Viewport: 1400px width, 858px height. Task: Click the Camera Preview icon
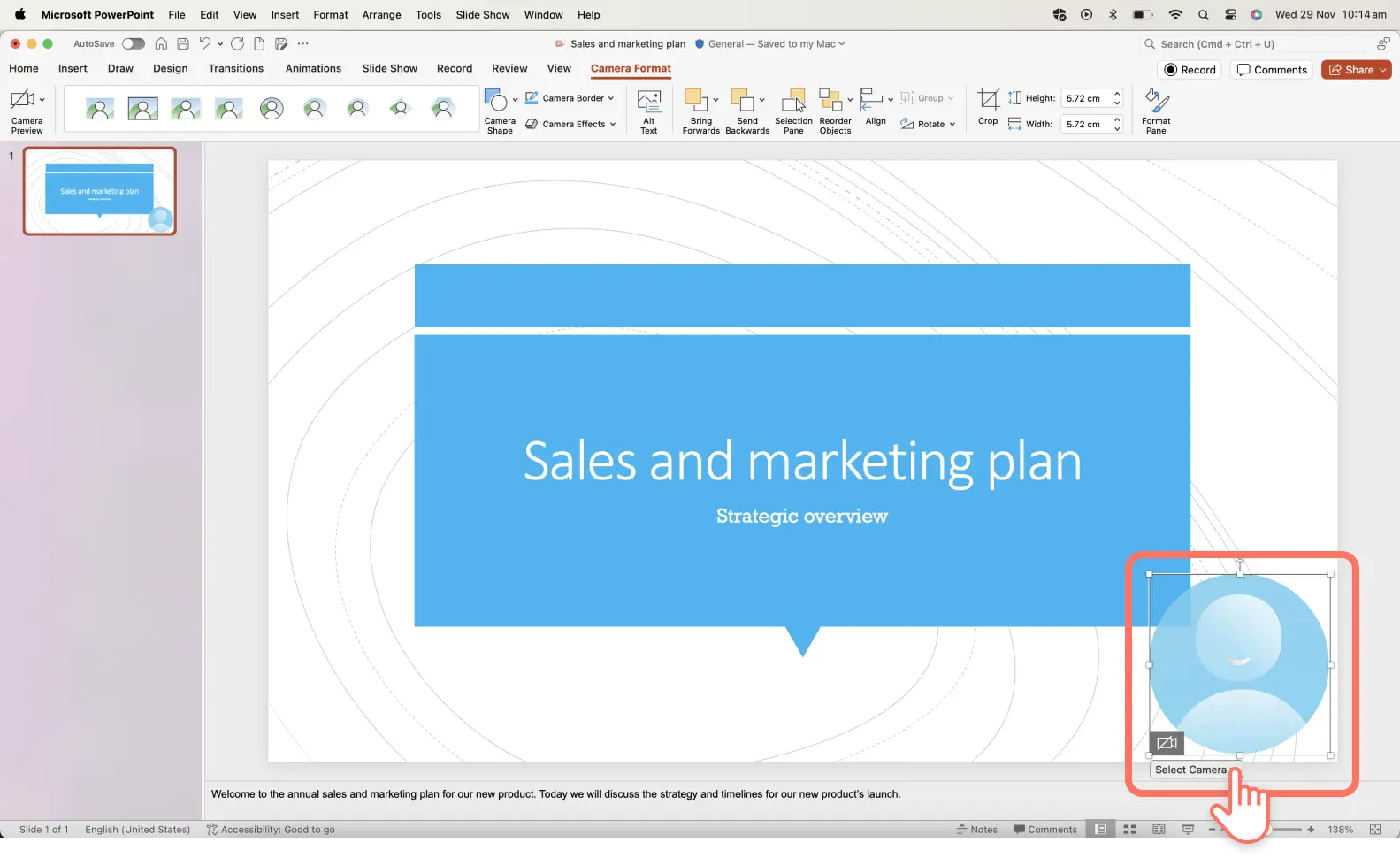(23, 99)
